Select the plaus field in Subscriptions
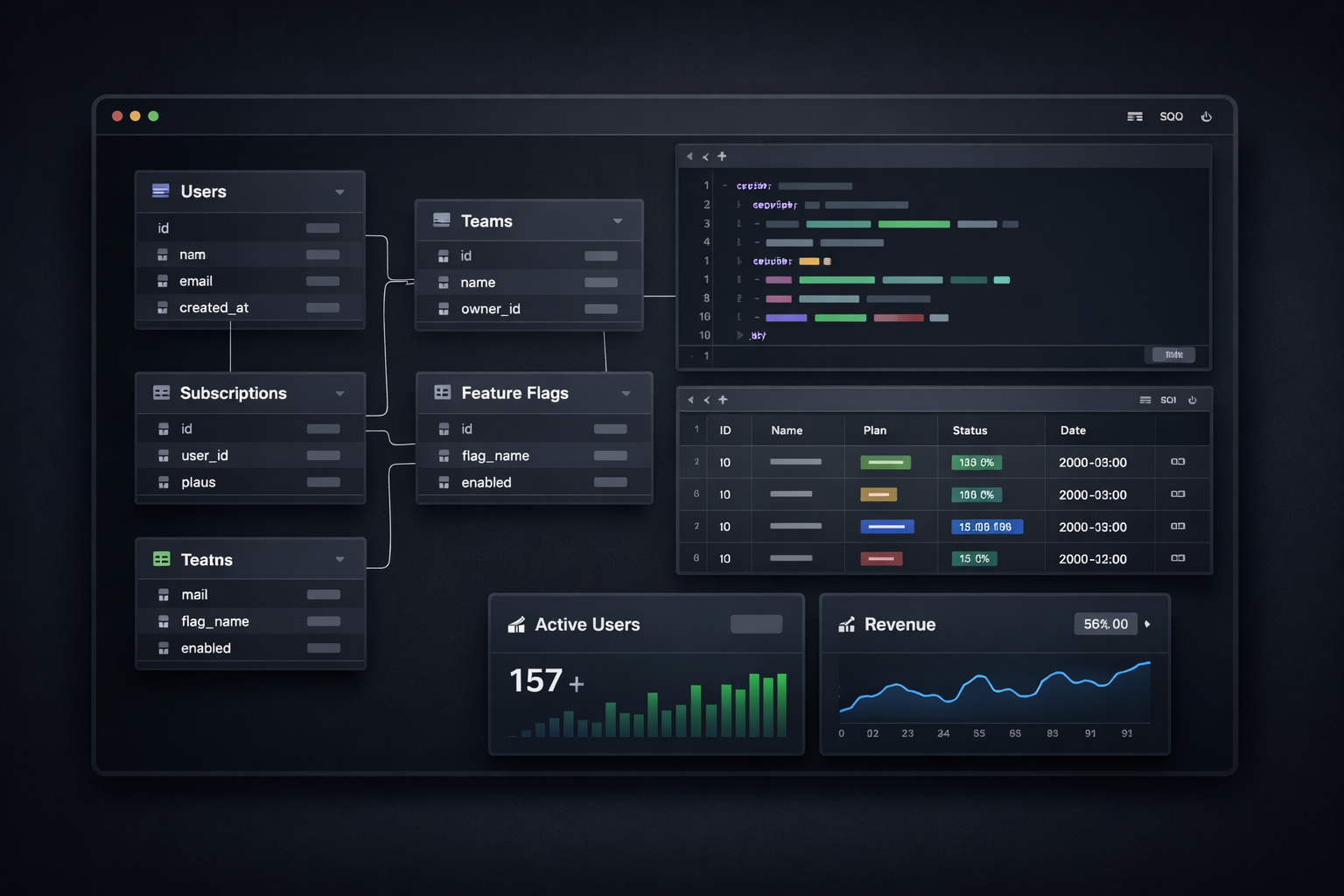The width and height of the screenshot is (1344, 896). [x=250, y=482]
